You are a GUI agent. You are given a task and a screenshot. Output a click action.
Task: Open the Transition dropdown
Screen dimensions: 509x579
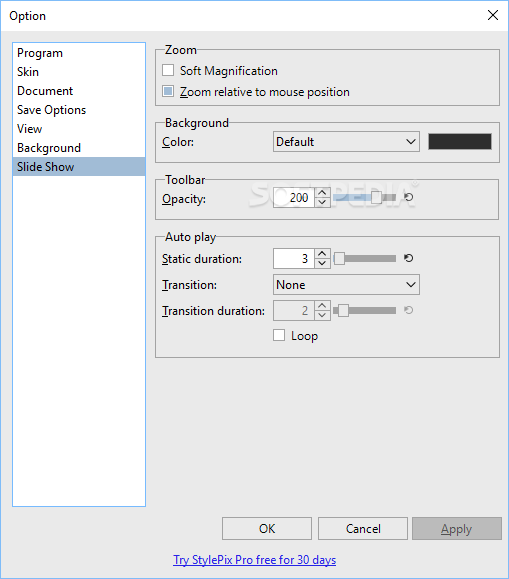click(346, 285)
